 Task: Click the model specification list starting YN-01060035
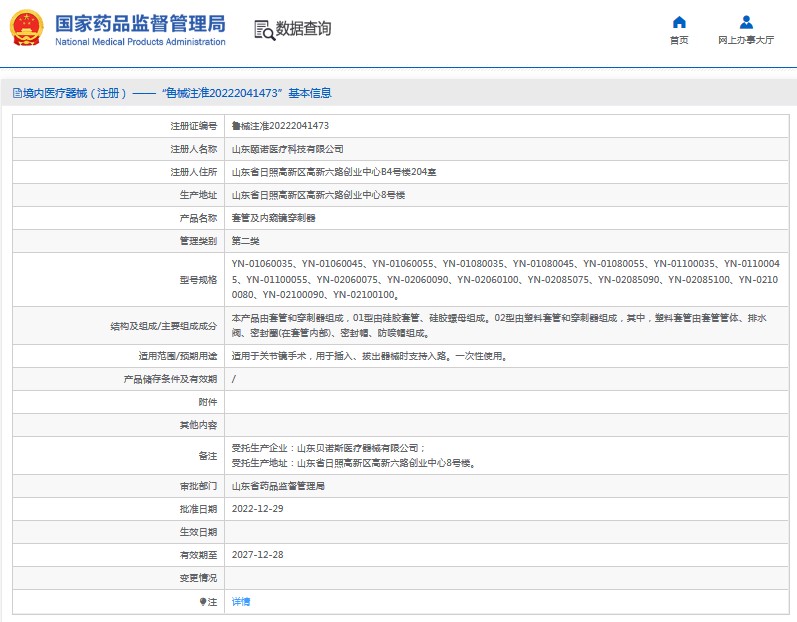[506, 279]
